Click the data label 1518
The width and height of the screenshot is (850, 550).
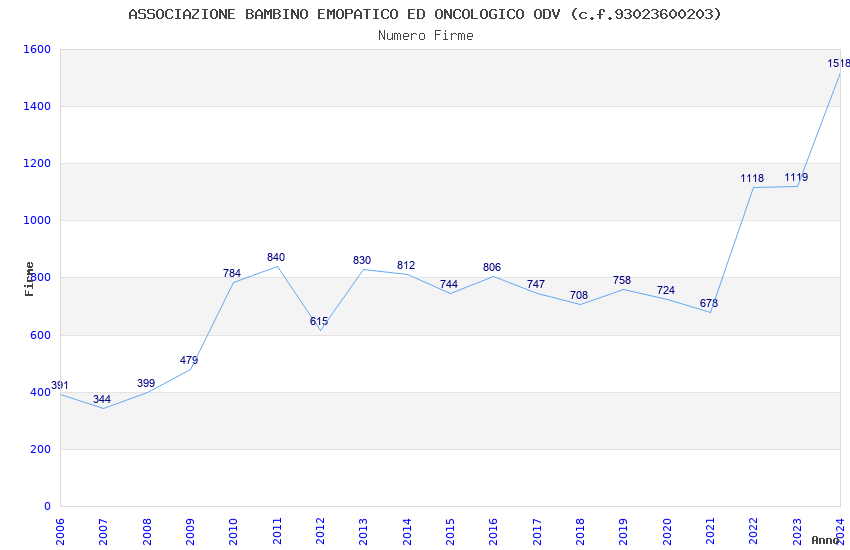pos(838,63)
